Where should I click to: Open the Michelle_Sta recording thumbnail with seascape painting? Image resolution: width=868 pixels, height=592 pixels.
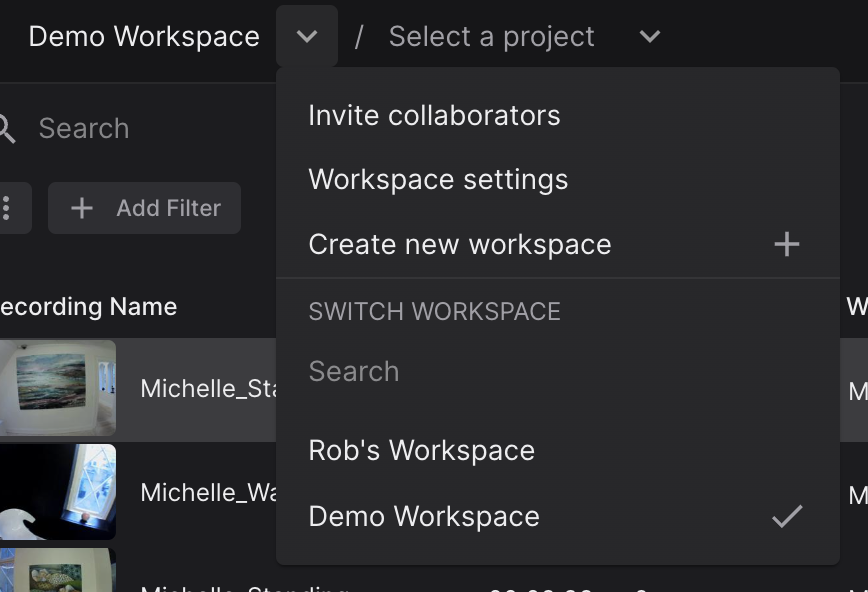(58, 388)
